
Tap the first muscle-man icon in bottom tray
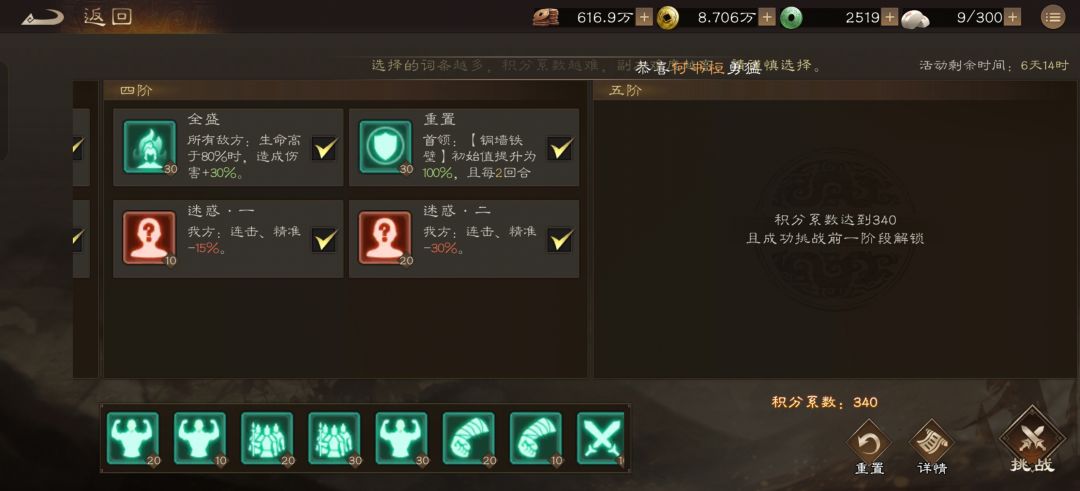(x=133, y=438)
